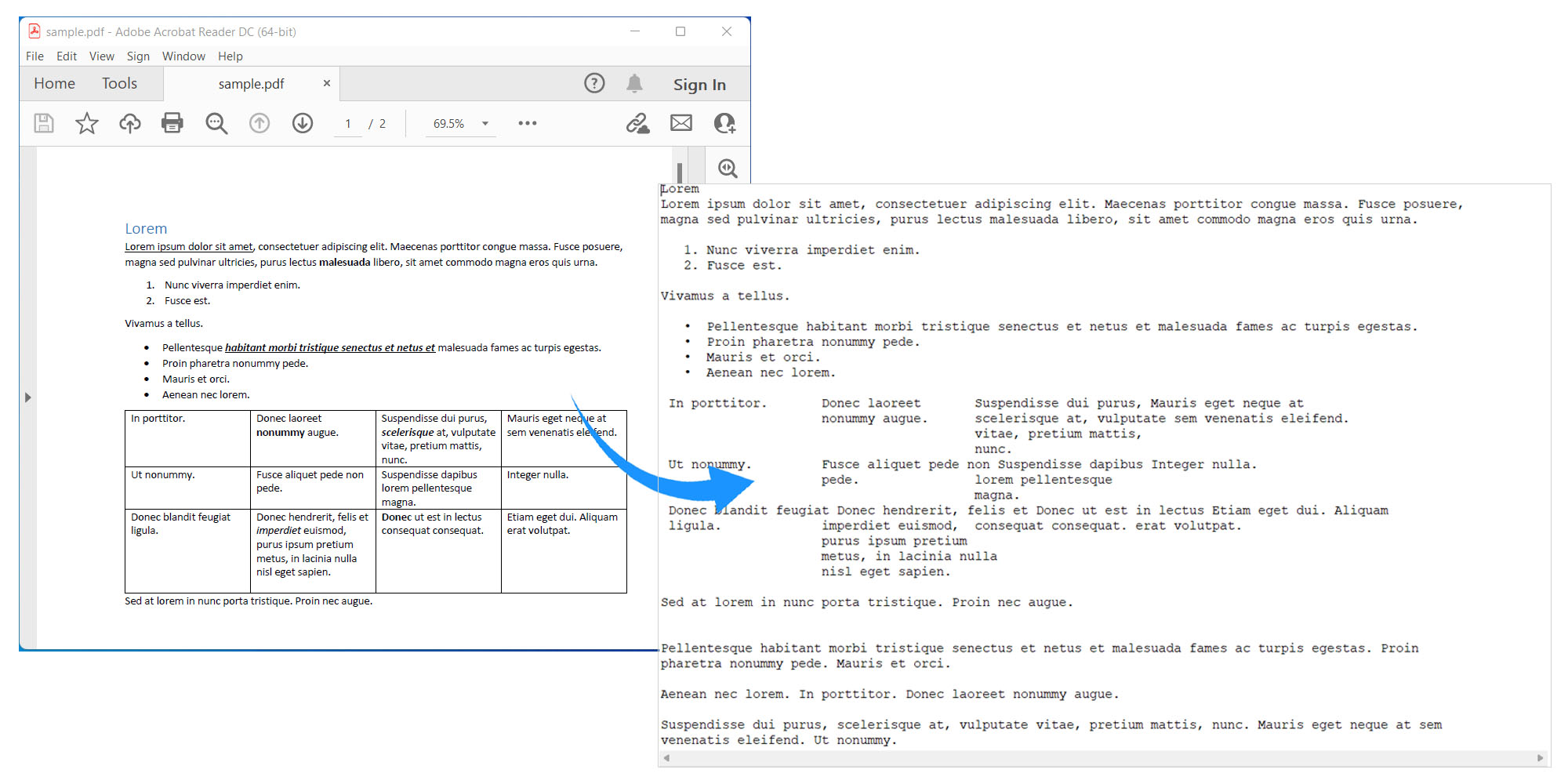Add sample.pdf to favorites via star icon
1568x784 pixels.
[x=86, y=123]
